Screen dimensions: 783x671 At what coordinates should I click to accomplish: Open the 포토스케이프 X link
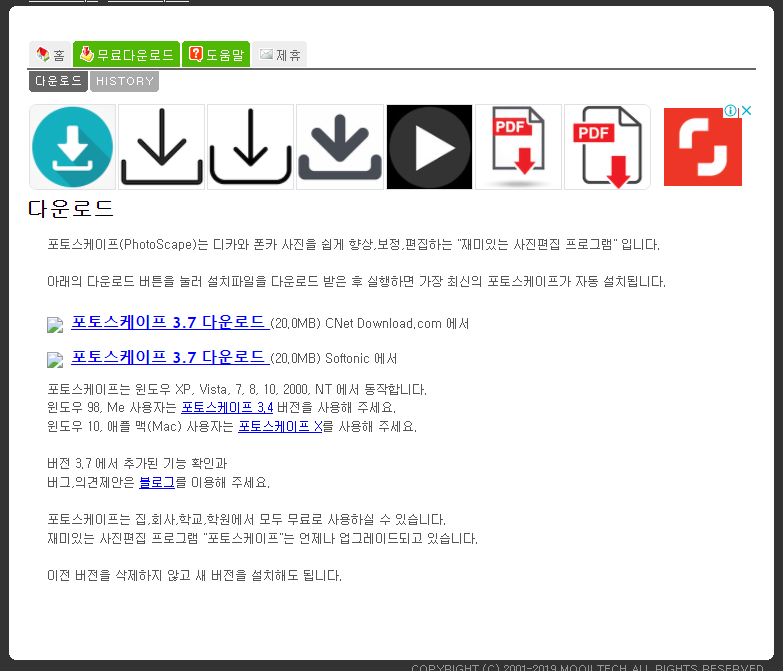[280, 426]
